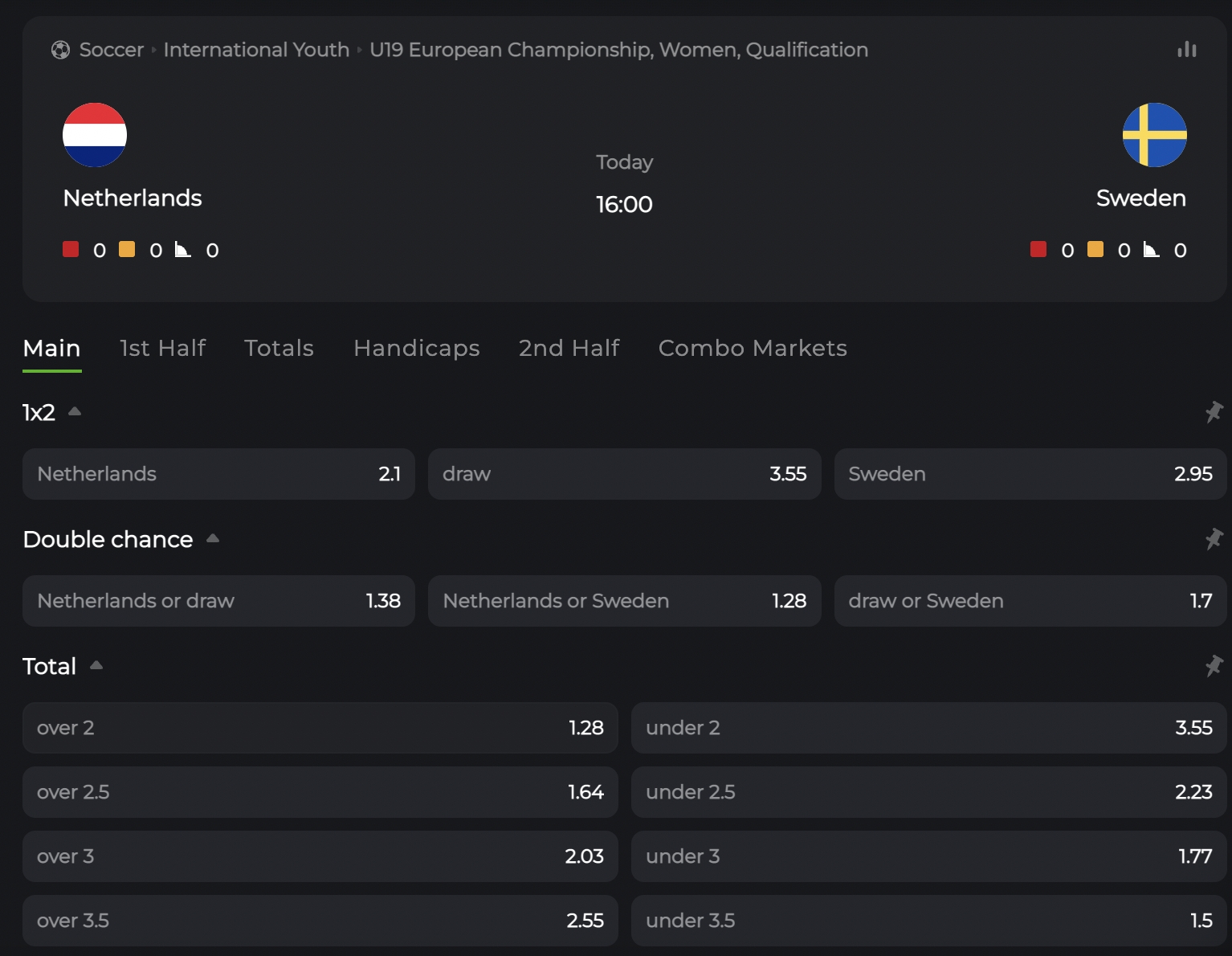Pick under 3 at 1.77
This screenshot has width=1232, height=956.
pos(928,856)
